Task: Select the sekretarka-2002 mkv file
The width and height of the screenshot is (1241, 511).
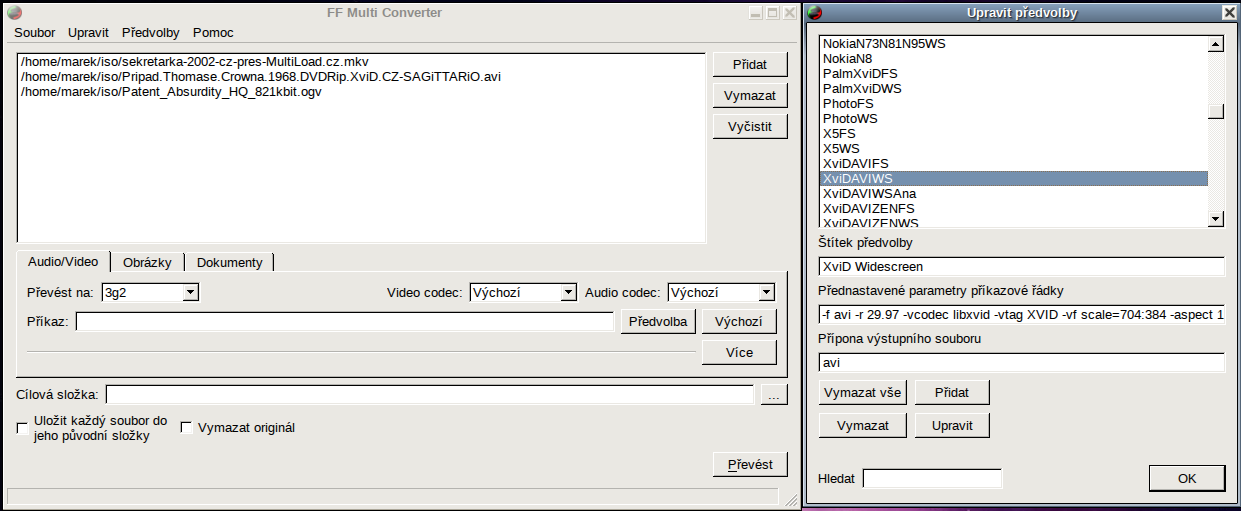Action: [195, 62]
